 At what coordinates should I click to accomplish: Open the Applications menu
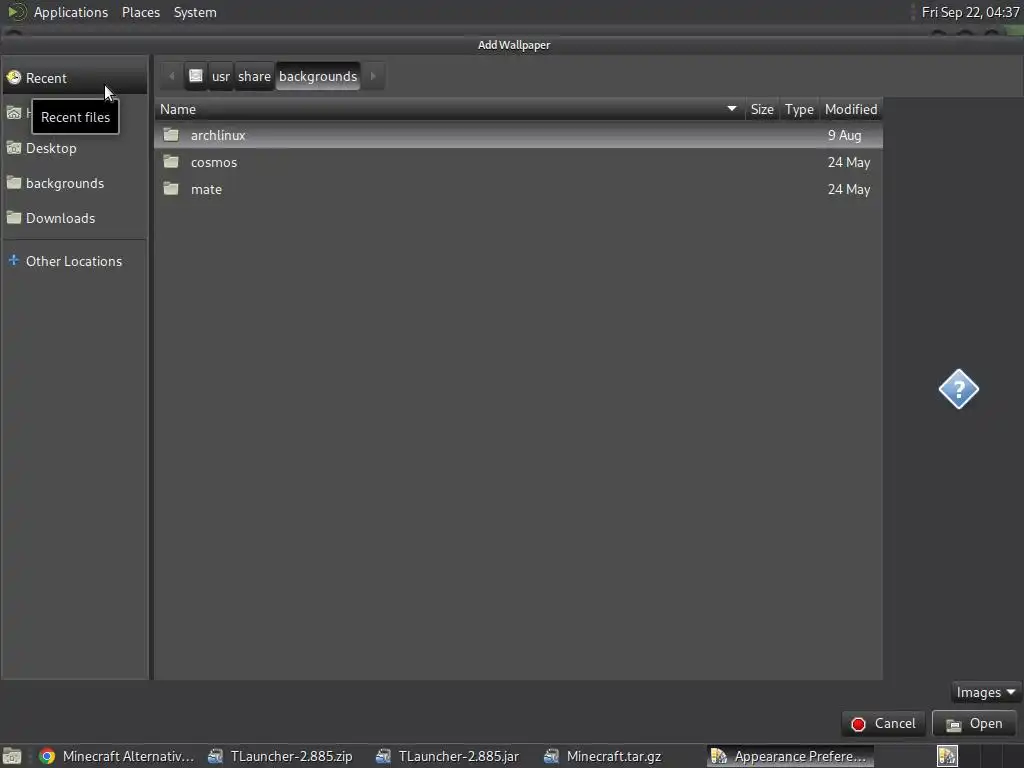tap(71, 12)
